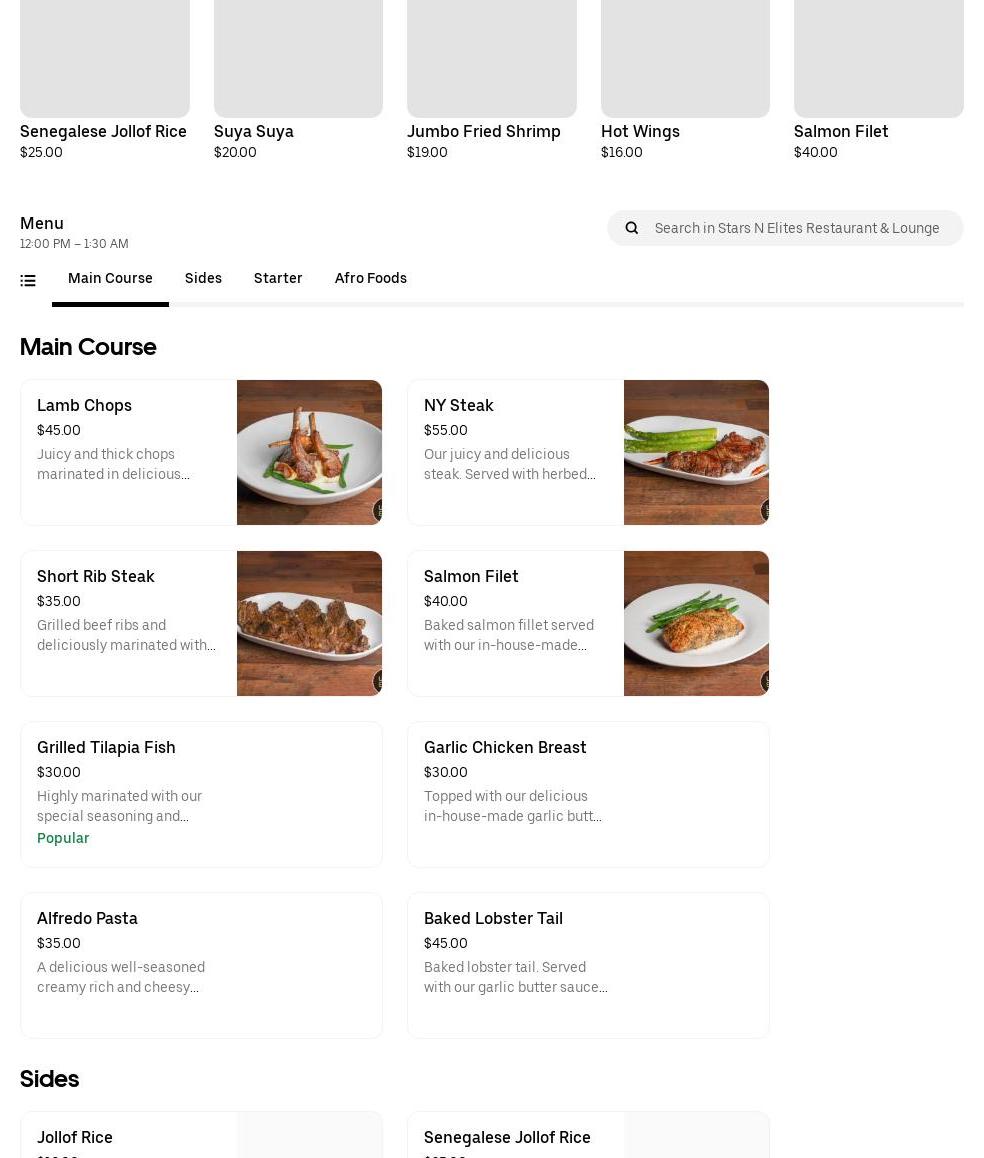Image resolution: width=984 pixels, height=1158 pixels.
Task: Select the Starter tab
Action: 278,278
